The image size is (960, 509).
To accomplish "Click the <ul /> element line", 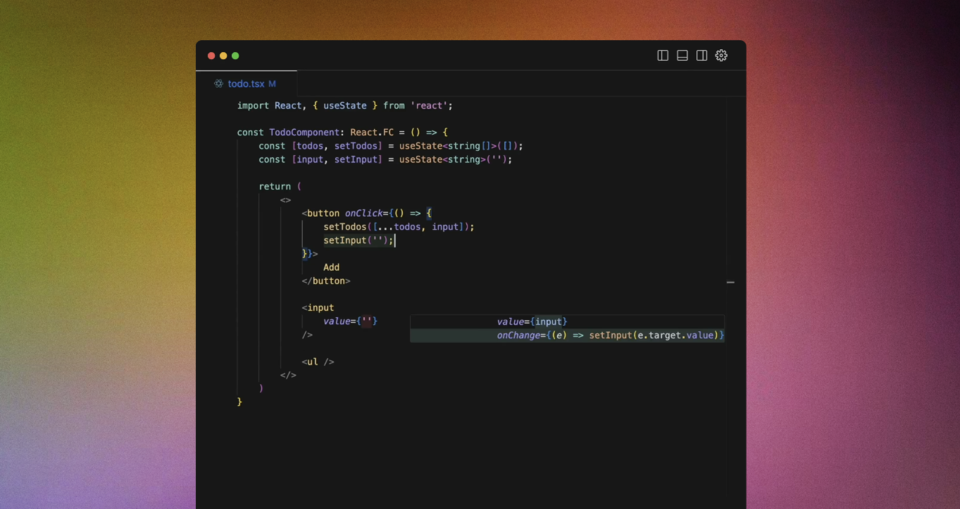I will (318, 362).
